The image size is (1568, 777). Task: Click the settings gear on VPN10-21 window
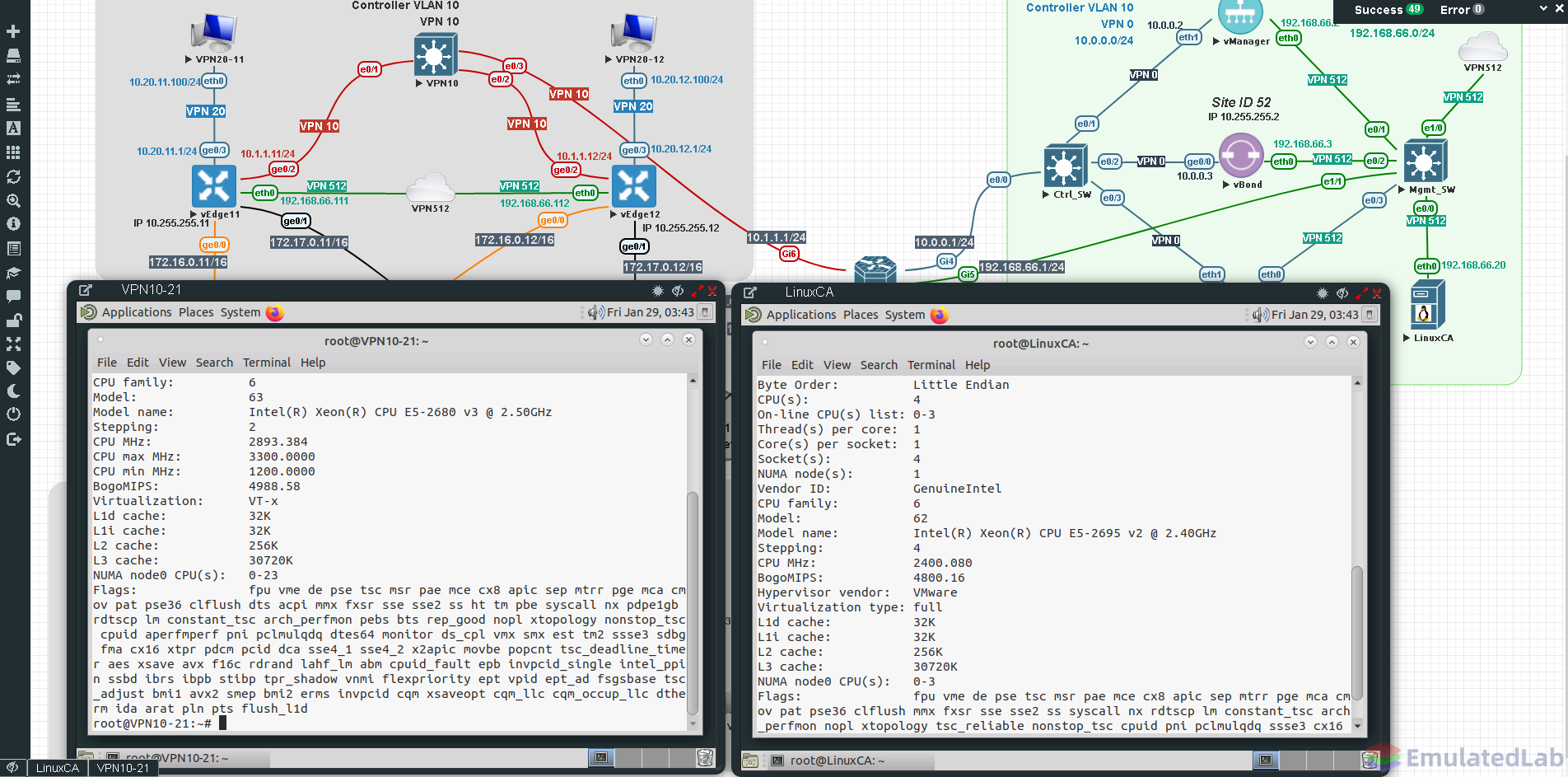pyautogui.click(x=658, y=291)
